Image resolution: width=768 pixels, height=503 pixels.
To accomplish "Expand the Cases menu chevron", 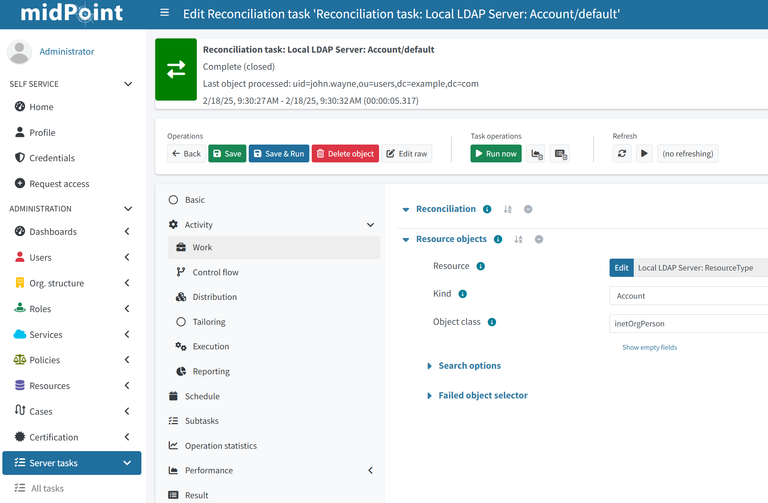I will click(127, 411).
